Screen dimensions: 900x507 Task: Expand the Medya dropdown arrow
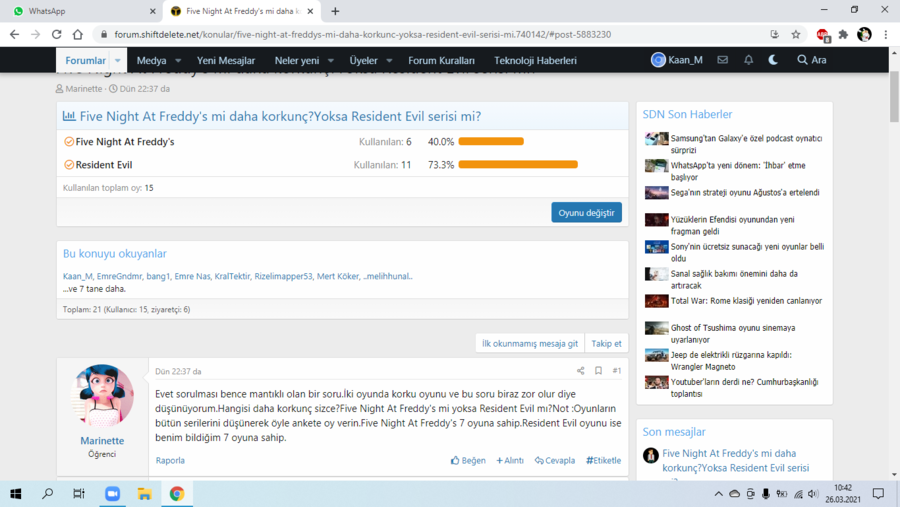click(x=178, y=60)
